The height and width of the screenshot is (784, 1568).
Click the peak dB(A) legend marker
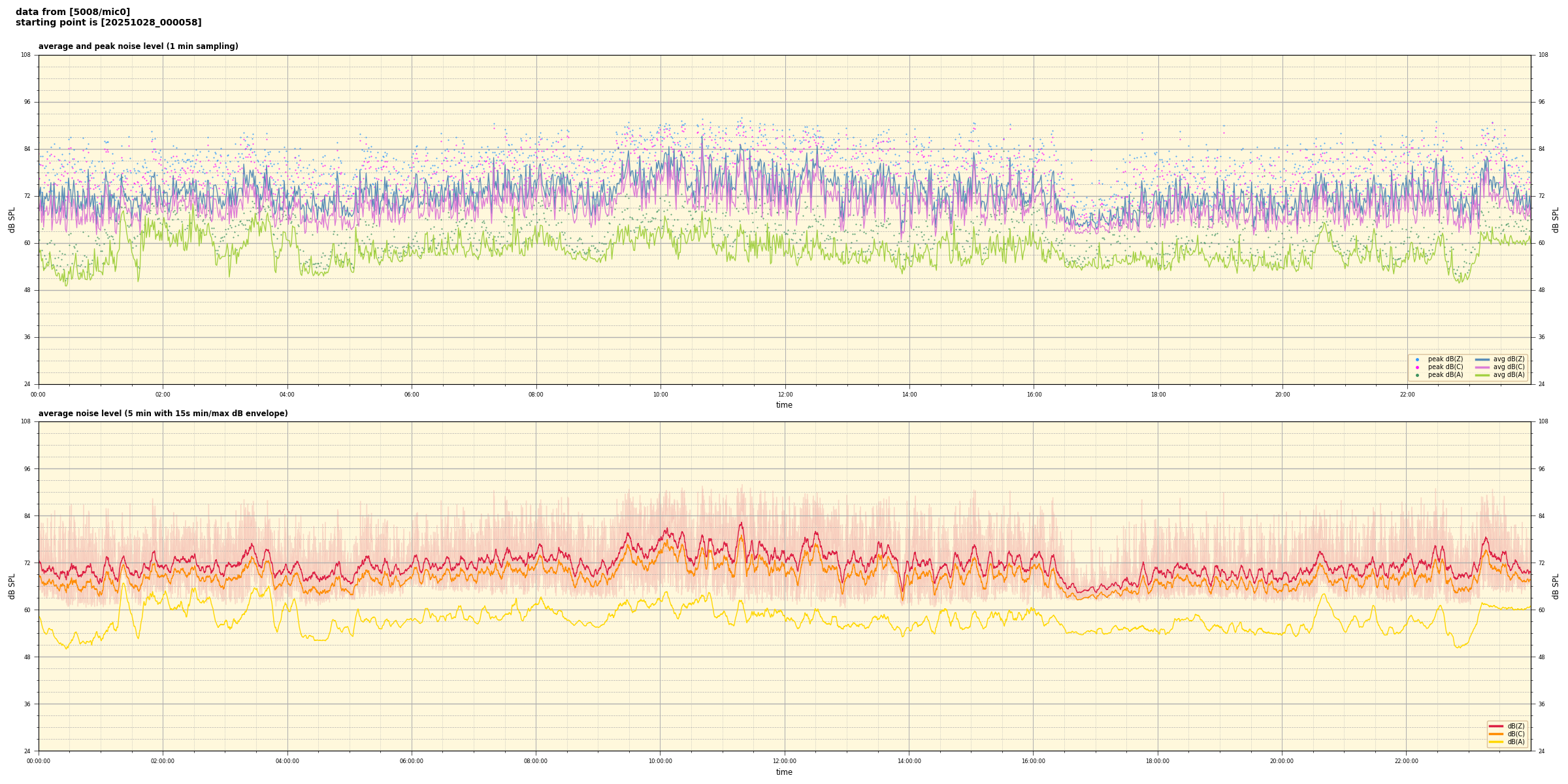point(1417,375)
